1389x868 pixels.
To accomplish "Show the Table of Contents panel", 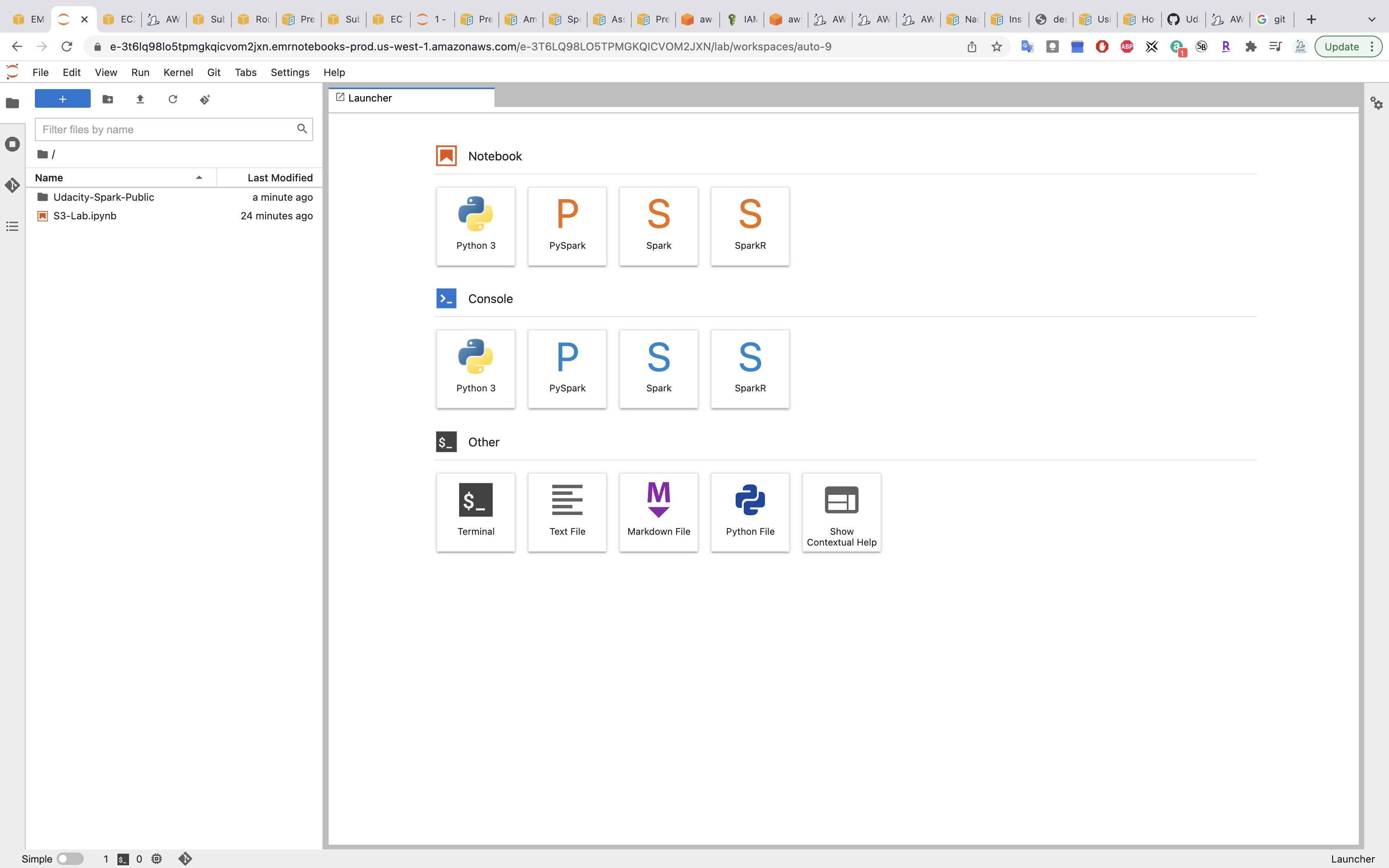I will 12,226.
